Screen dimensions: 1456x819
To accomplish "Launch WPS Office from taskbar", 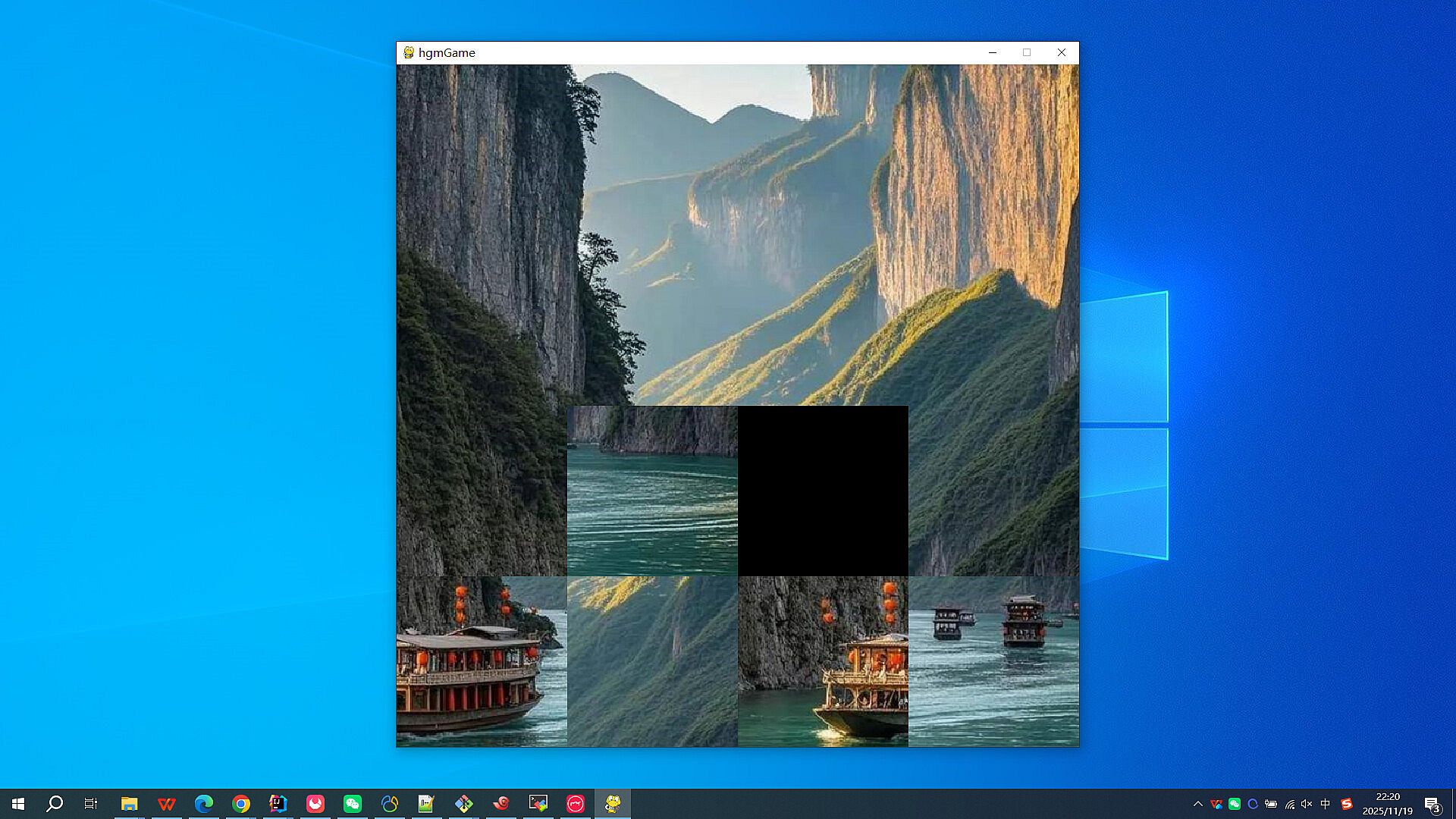I will (x=166, y=804).
